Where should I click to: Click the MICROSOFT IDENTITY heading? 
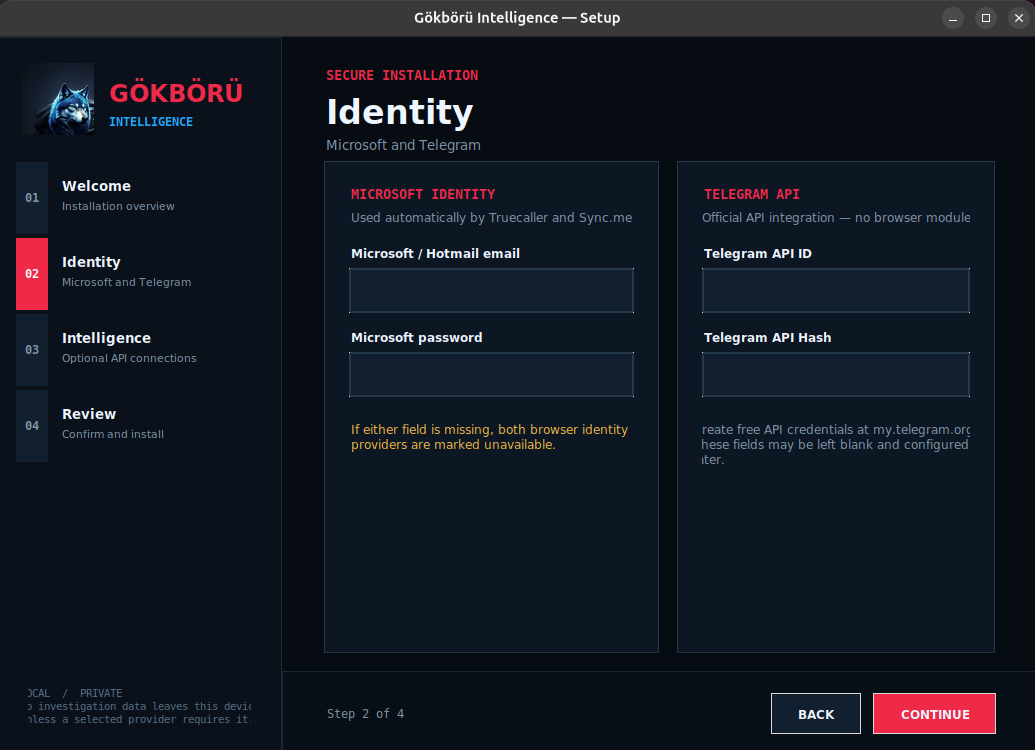(x=422, y=194)
